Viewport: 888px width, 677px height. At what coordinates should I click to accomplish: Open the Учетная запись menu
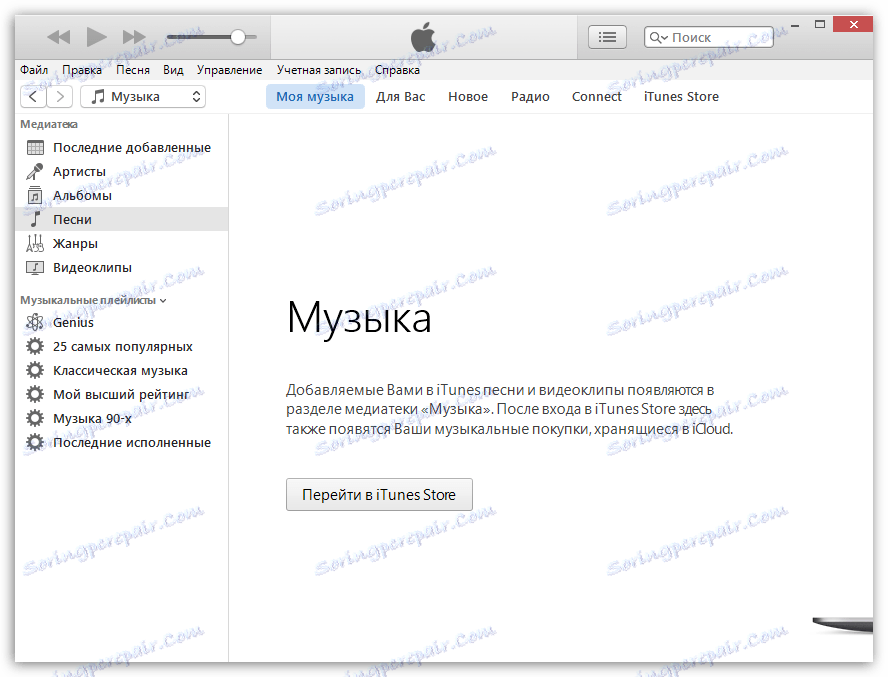pos(319,70)
